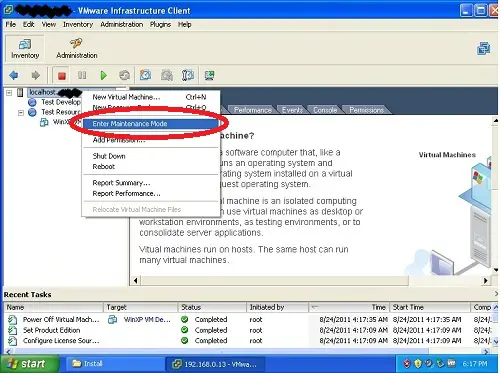Click the Test Resource pool icon

point(32,112)
